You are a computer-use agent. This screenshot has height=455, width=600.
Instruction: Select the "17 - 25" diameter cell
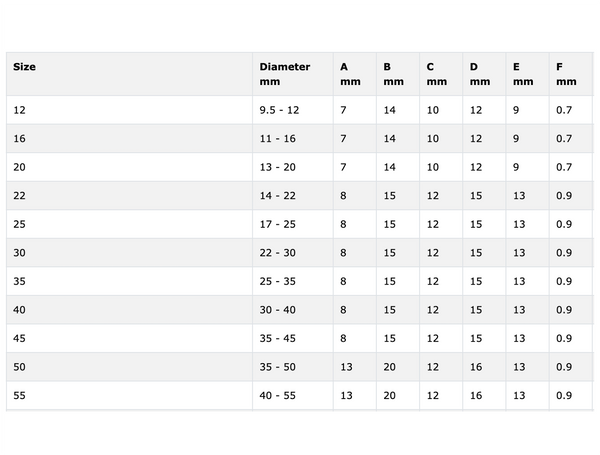tap(276, 224)
